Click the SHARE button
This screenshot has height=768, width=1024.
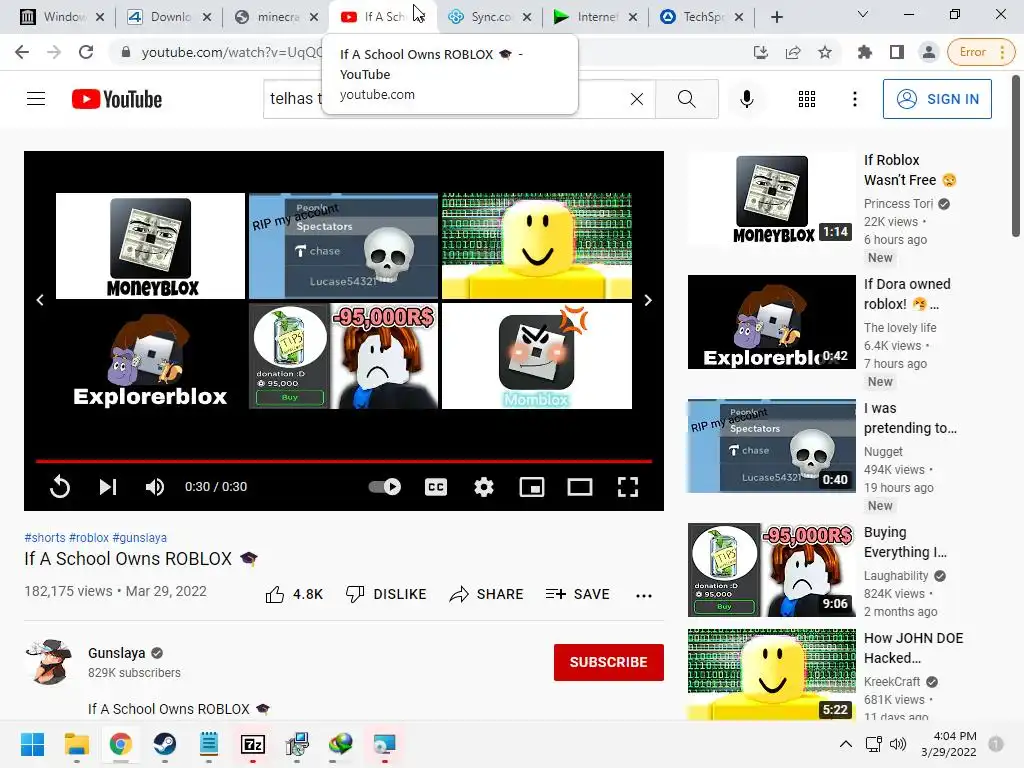(x=487, y=594)
